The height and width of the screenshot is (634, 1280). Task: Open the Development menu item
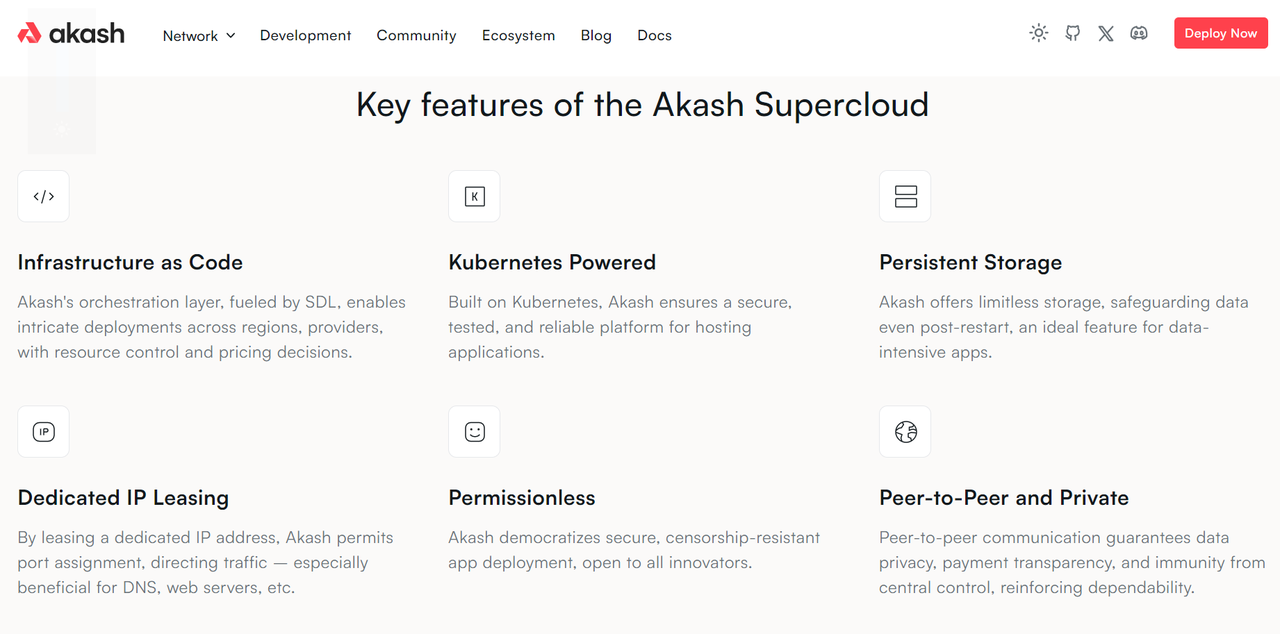pos(305,36)
